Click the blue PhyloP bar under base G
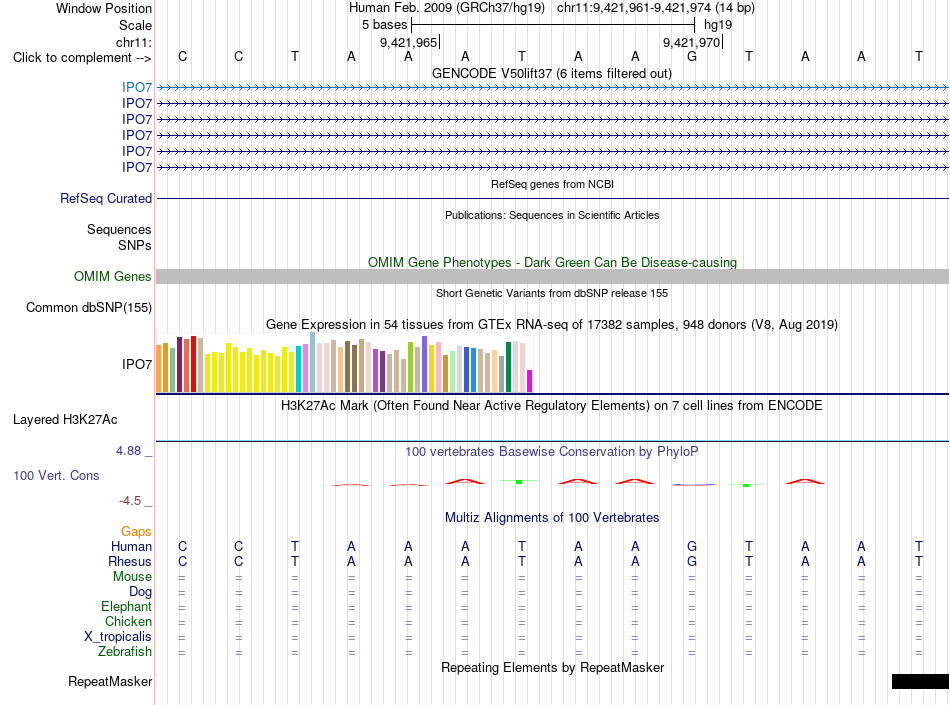Viewport: 950px width, 705px height. coord(693,485)
